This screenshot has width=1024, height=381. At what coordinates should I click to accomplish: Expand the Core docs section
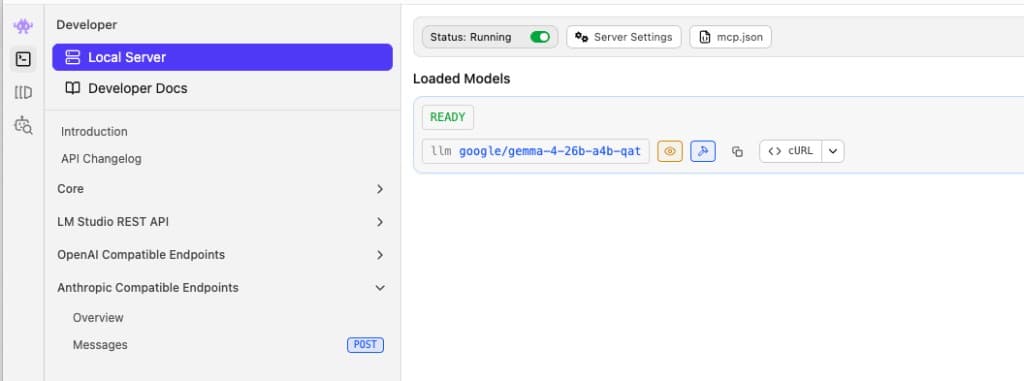click(221, 189)
